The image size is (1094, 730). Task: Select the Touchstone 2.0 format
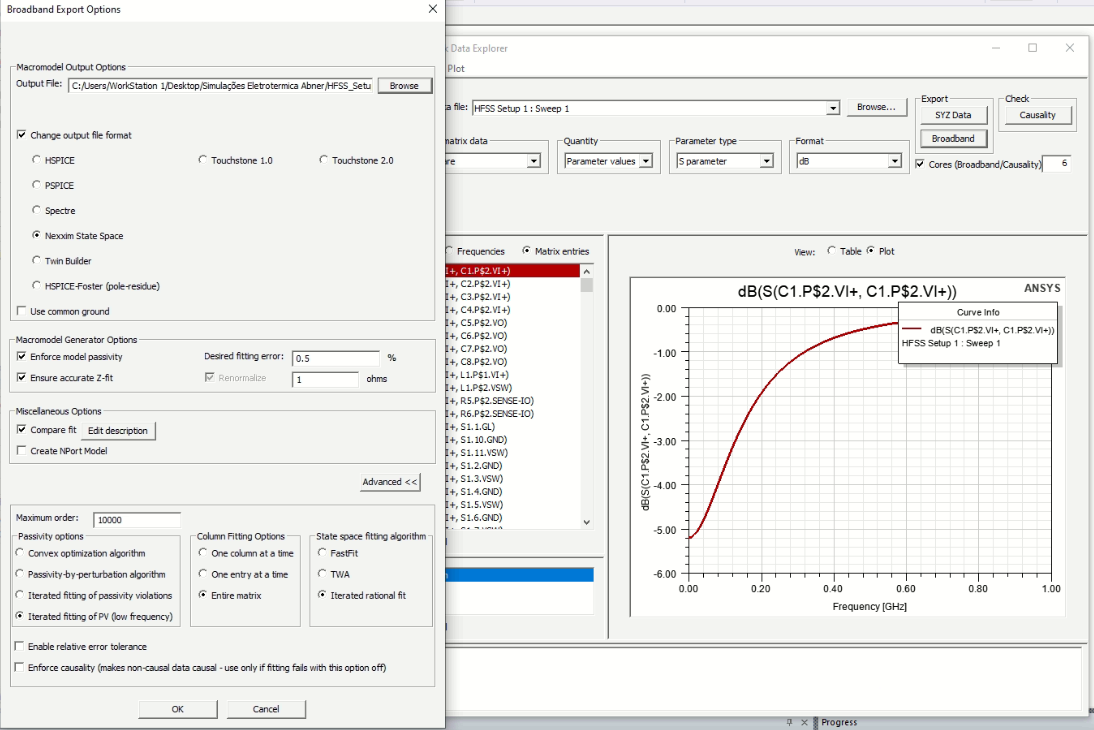[x=324, y=160]
